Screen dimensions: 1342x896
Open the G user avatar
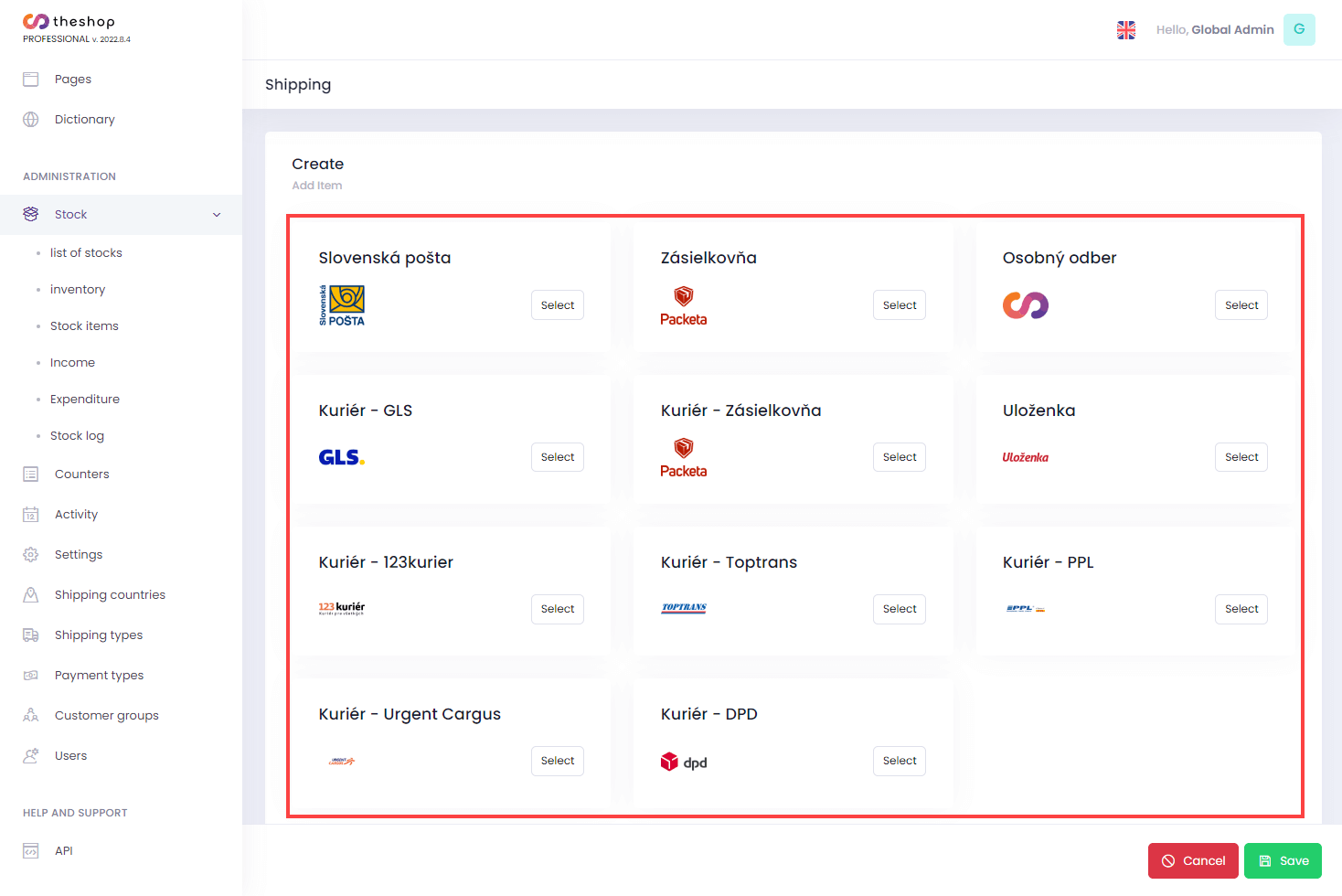1299,29
